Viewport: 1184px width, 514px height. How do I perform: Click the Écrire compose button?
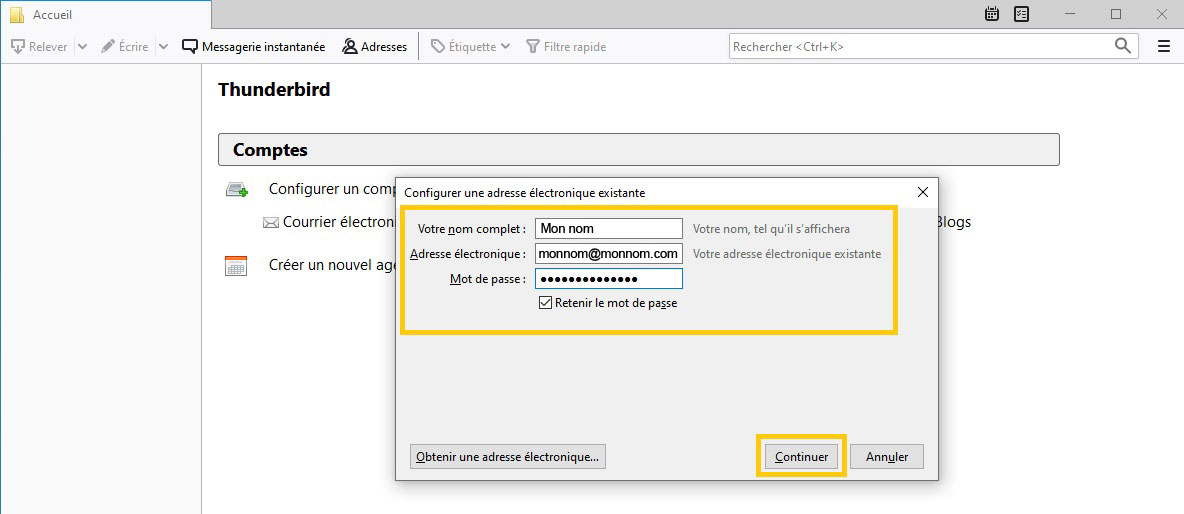[124, 47]
